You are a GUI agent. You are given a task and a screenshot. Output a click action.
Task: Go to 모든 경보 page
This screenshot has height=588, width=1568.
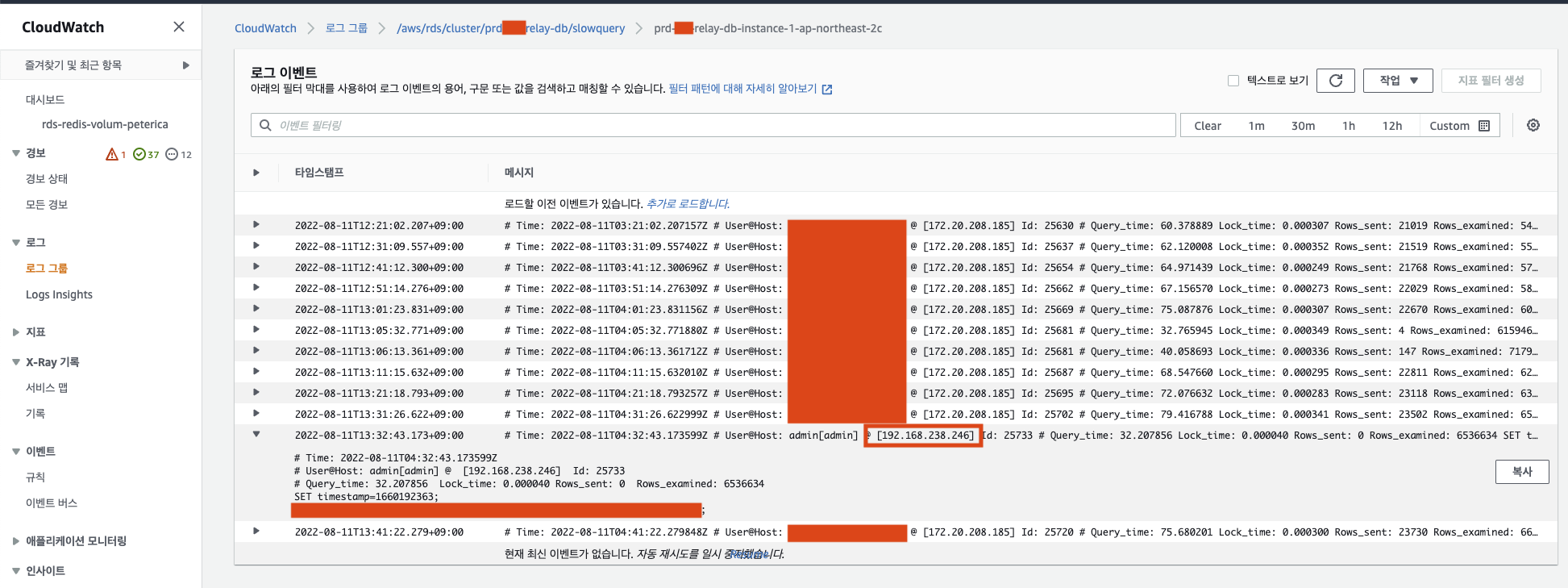coord(47,205)
